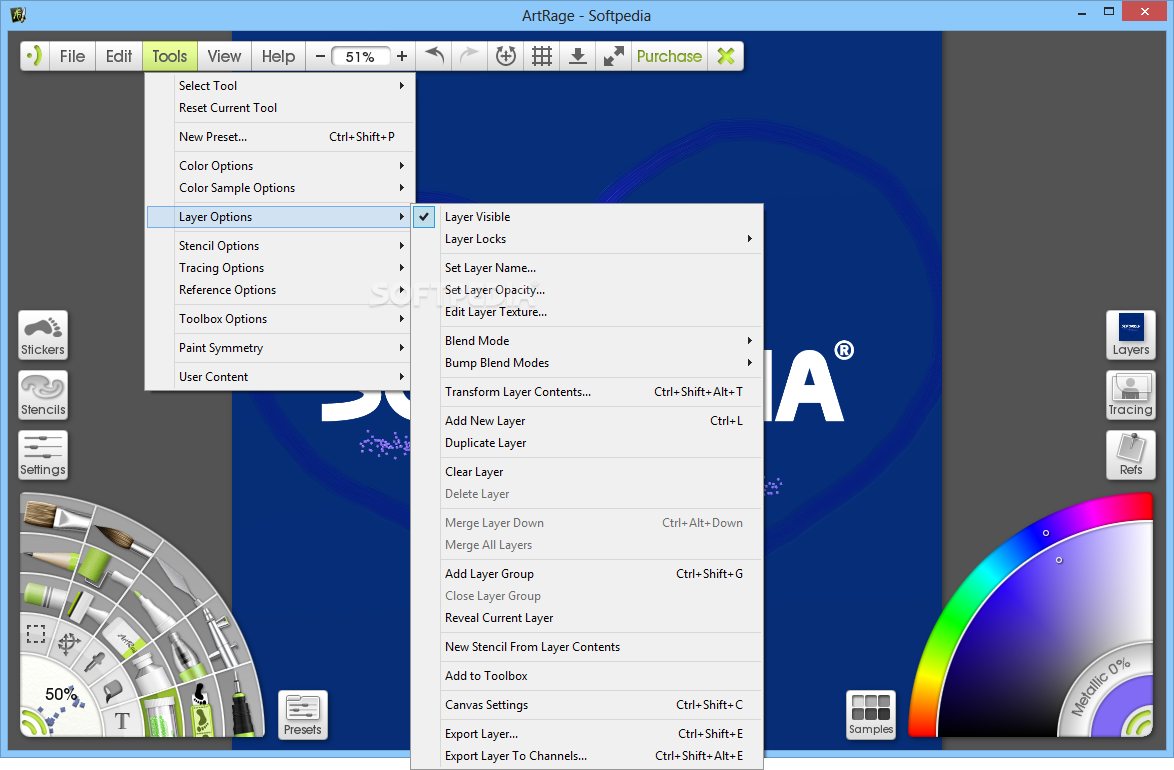Image resolution: width=1174 pixels, height=770 pixels.
Task: Expand the Color Options submenu
Action: pos(280,166)
